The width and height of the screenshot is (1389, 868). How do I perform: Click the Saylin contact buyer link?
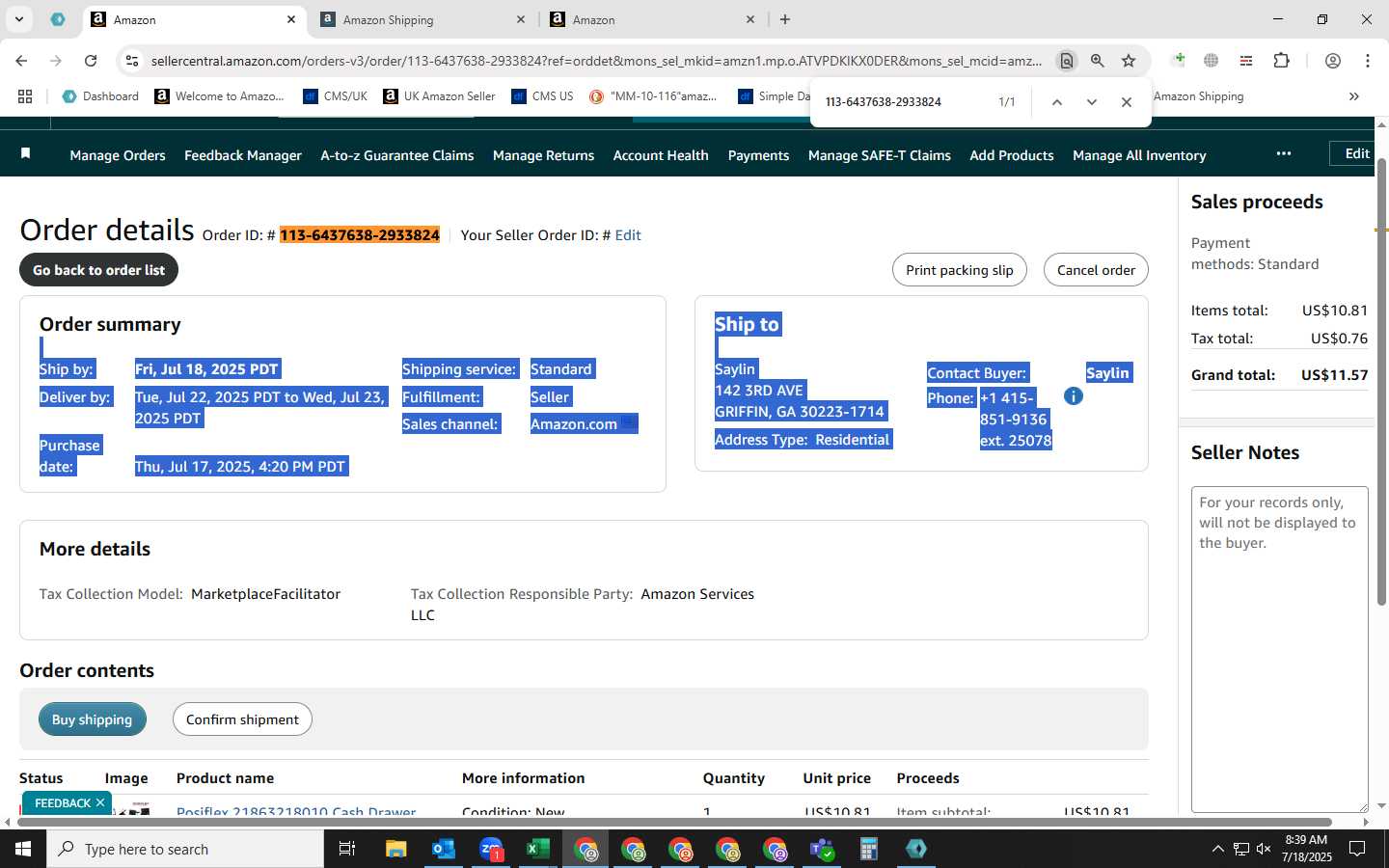tap(1107, 373)
